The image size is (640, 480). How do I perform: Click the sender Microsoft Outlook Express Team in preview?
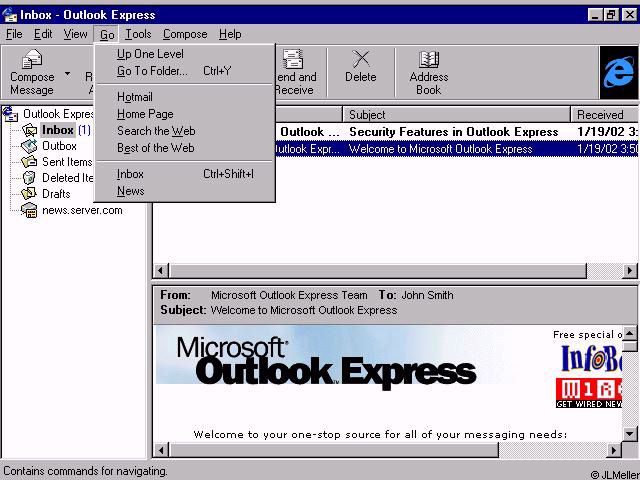click(x=289, y=295)
